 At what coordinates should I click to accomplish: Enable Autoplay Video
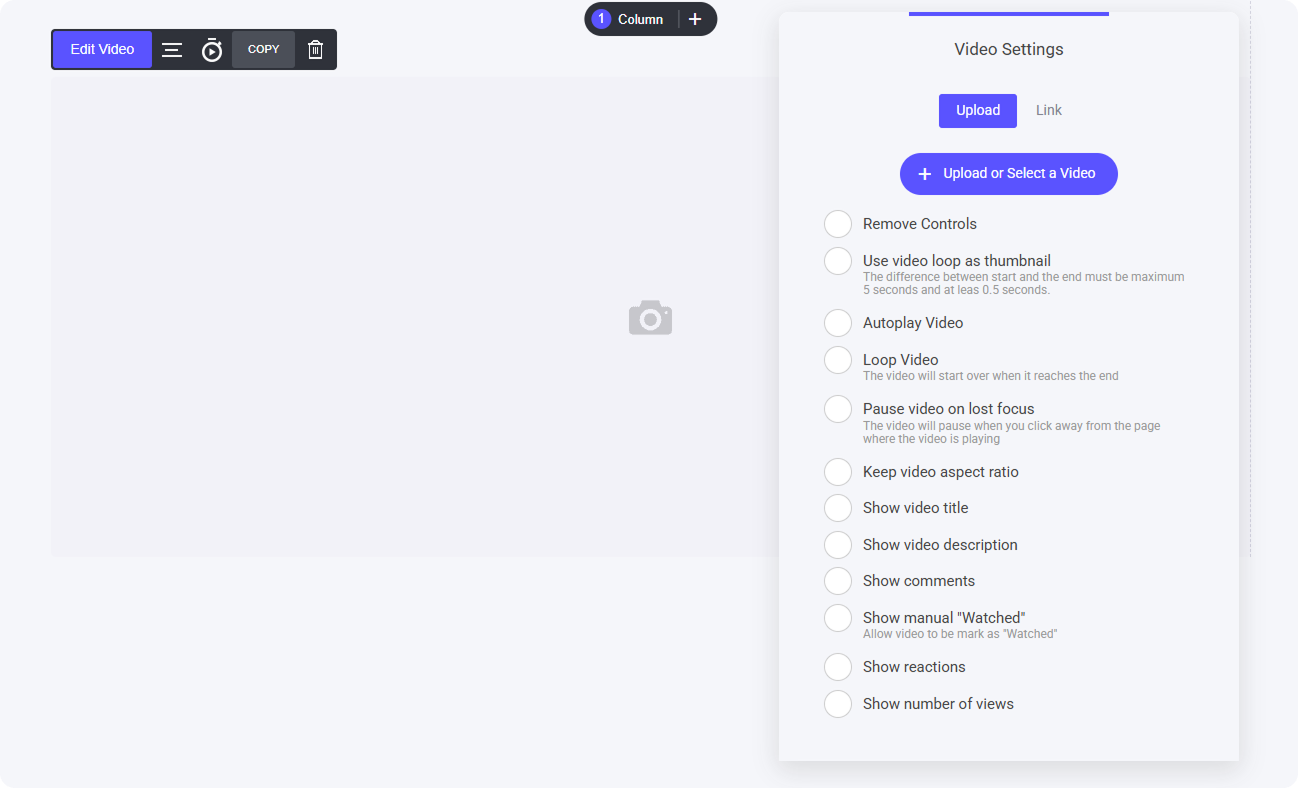click(838, 323)
